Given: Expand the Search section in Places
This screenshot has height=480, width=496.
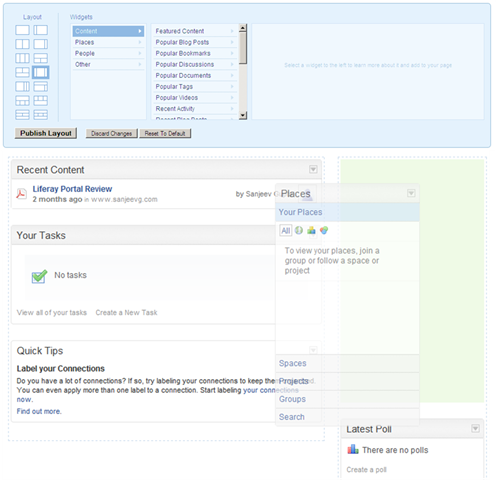Looking at the screenshot, I should 347,417.
